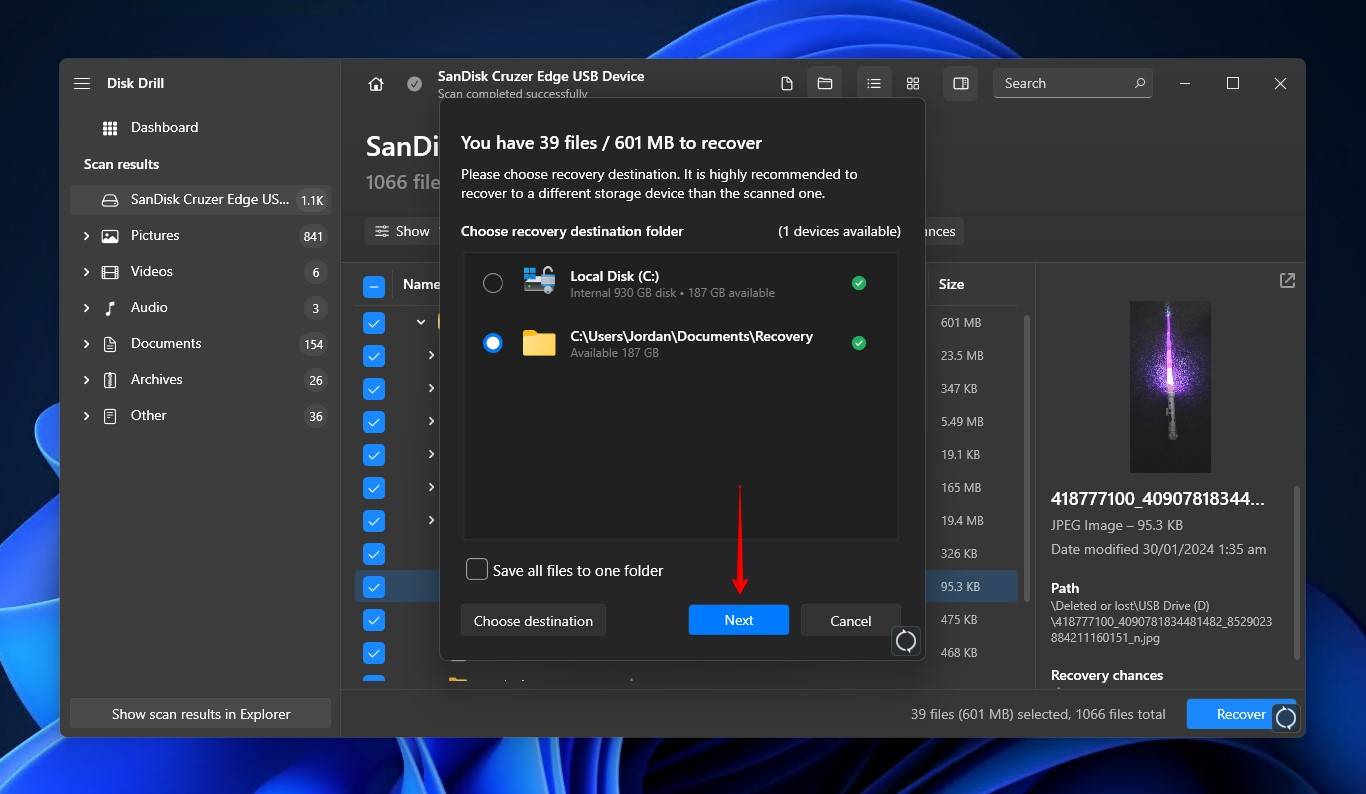Expand the Audio category chevron
This screenshot has height=794, width=1366.
86,308
